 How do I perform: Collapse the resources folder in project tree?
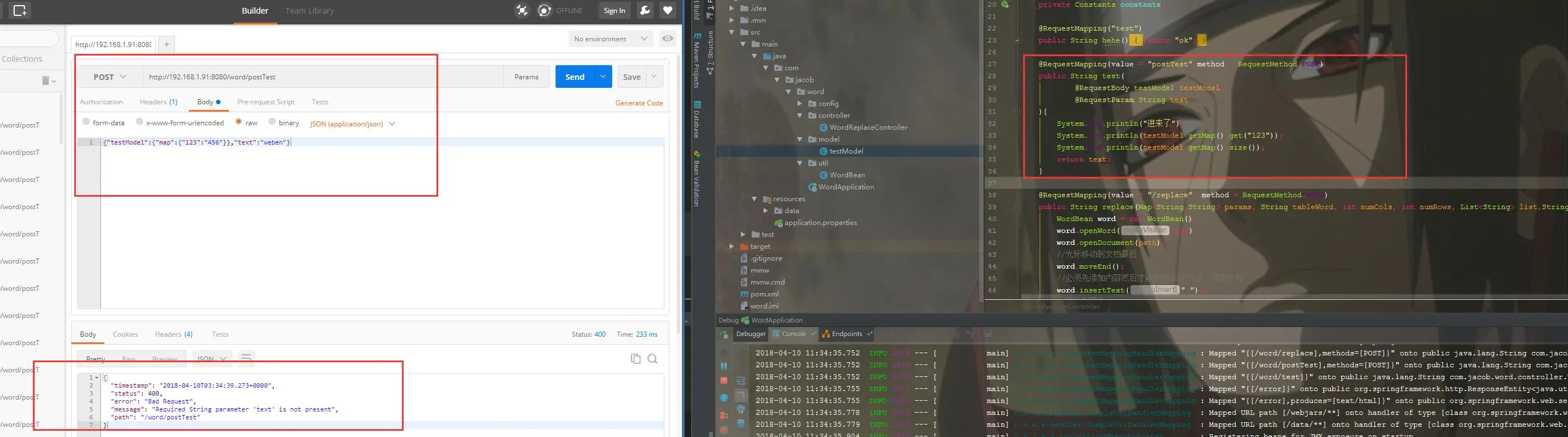click(755, 199)
